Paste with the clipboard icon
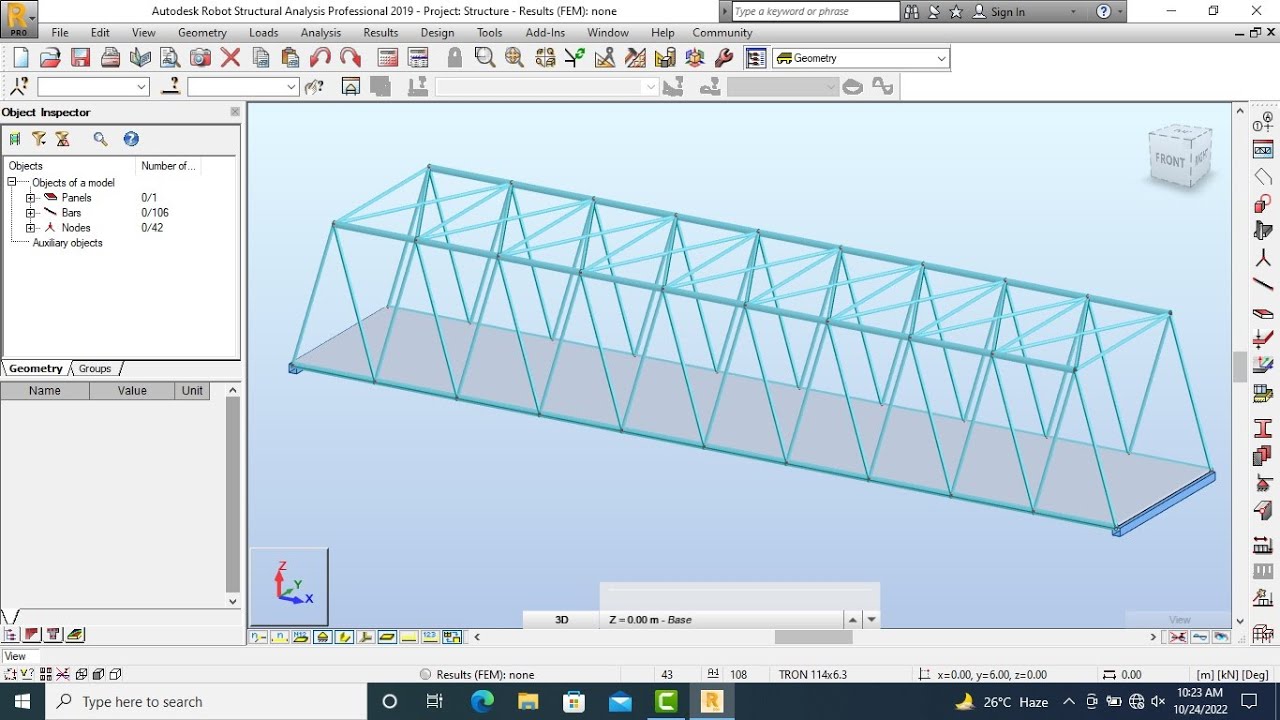 coord(290,58)
